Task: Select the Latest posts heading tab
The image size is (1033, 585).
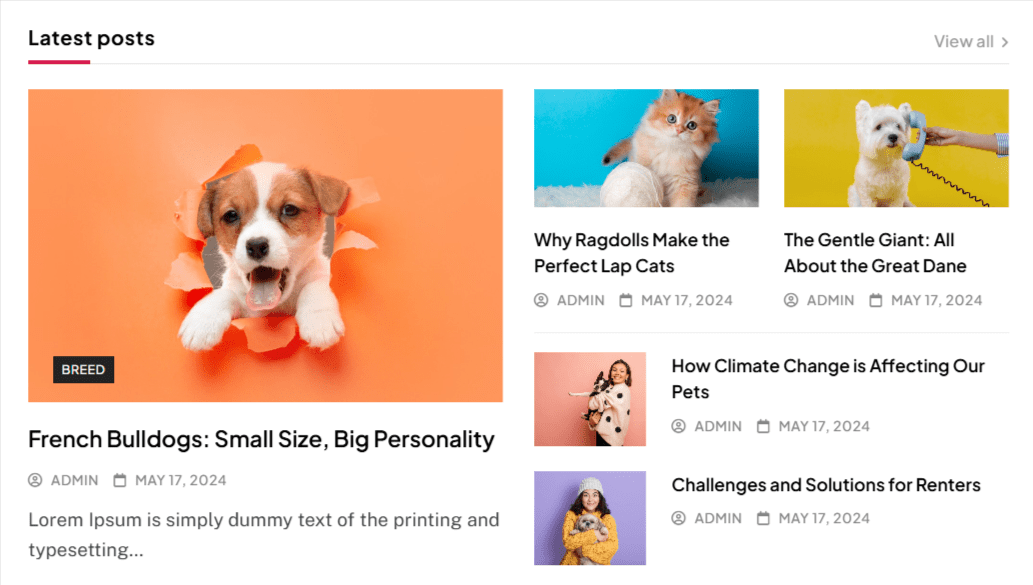Action: (91, 39)
